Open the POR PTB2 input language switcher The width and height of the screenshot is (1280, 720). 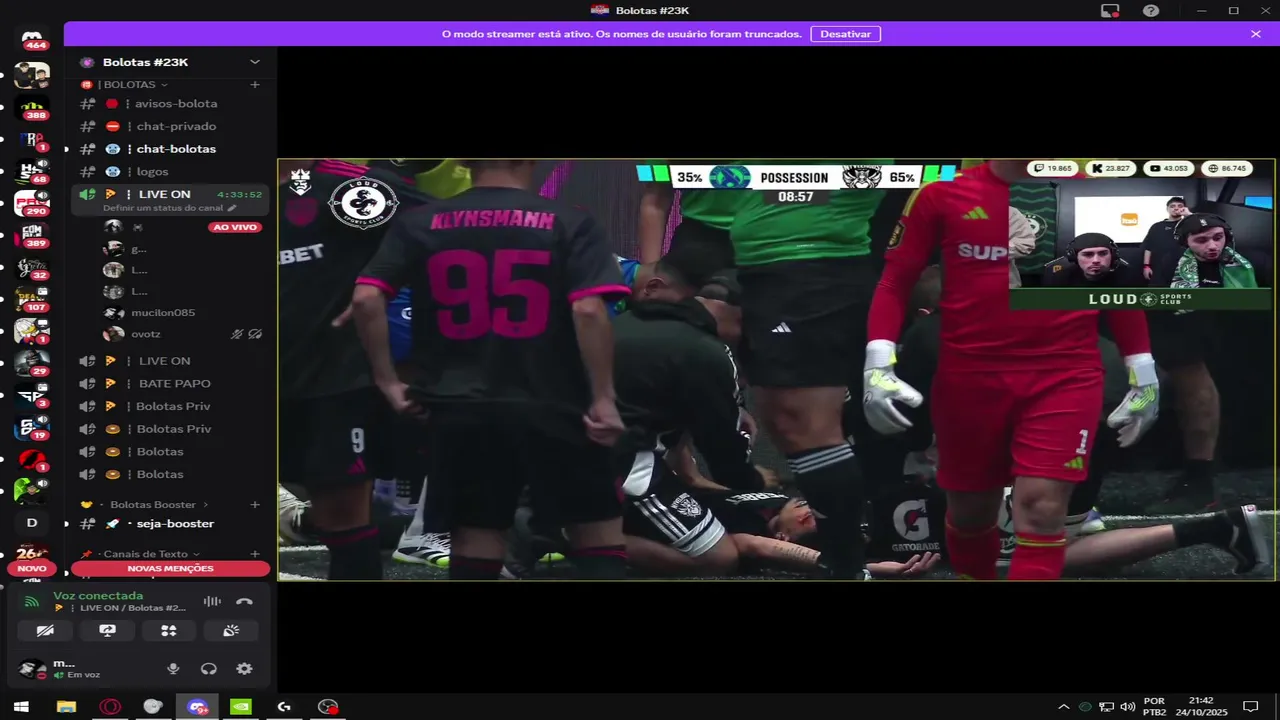[1154, 707]
